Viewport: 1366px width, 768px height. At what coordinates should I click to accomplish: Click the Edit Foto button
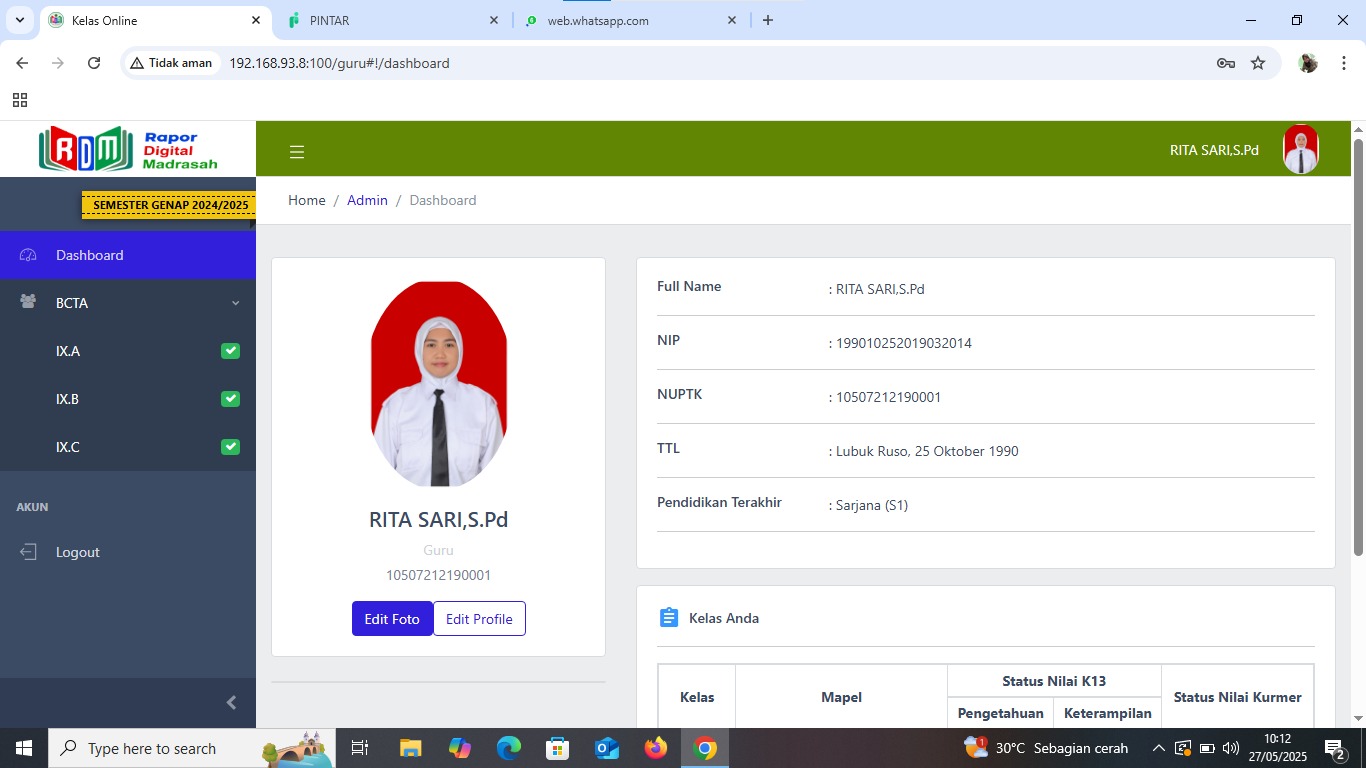(392, 618)
